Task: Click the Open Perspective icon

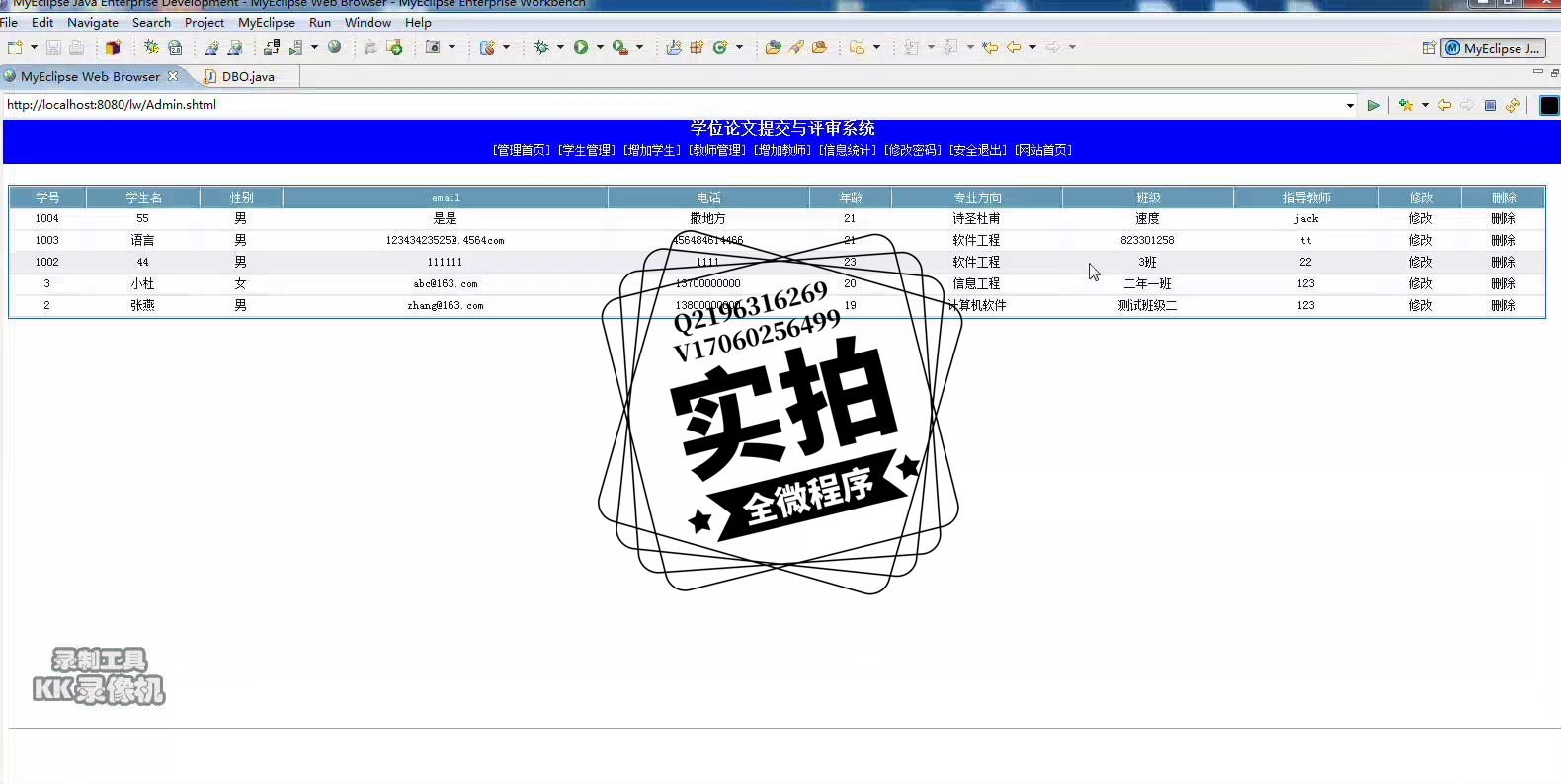Action: (1429, 48)
